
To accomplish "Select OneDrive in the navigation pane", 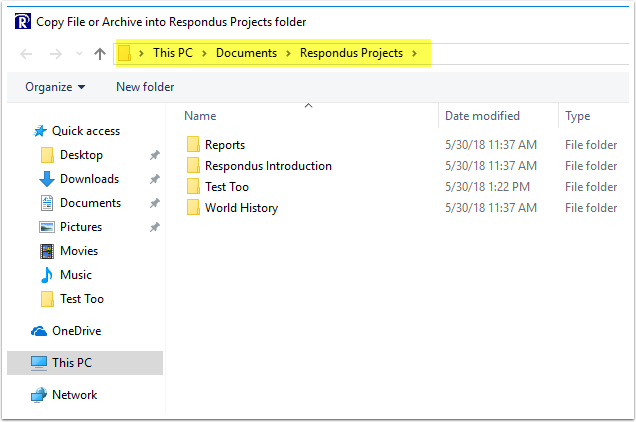I will point(76,331).
